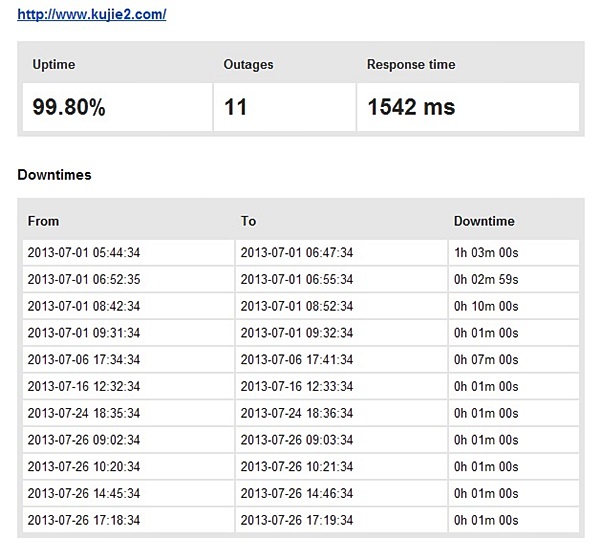Click the Downtime column header
600x559 pixels.
484,221
